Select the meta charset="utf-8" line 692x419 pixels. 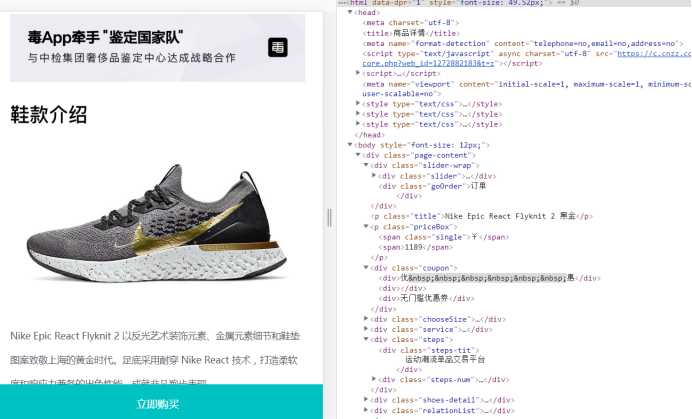pyautogui.click(x=411, y=23)
